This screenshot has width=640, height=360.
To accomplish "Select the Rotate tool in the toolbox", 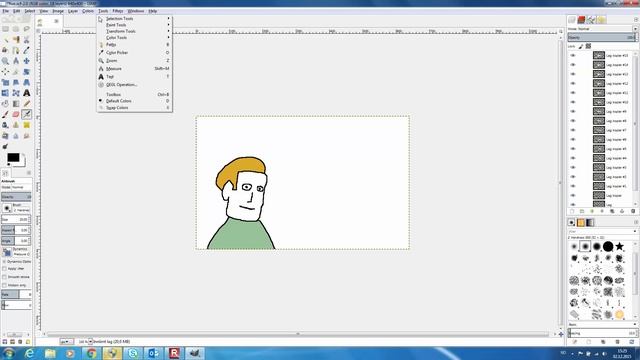I will pyautogui.click(x=27, y=71).
